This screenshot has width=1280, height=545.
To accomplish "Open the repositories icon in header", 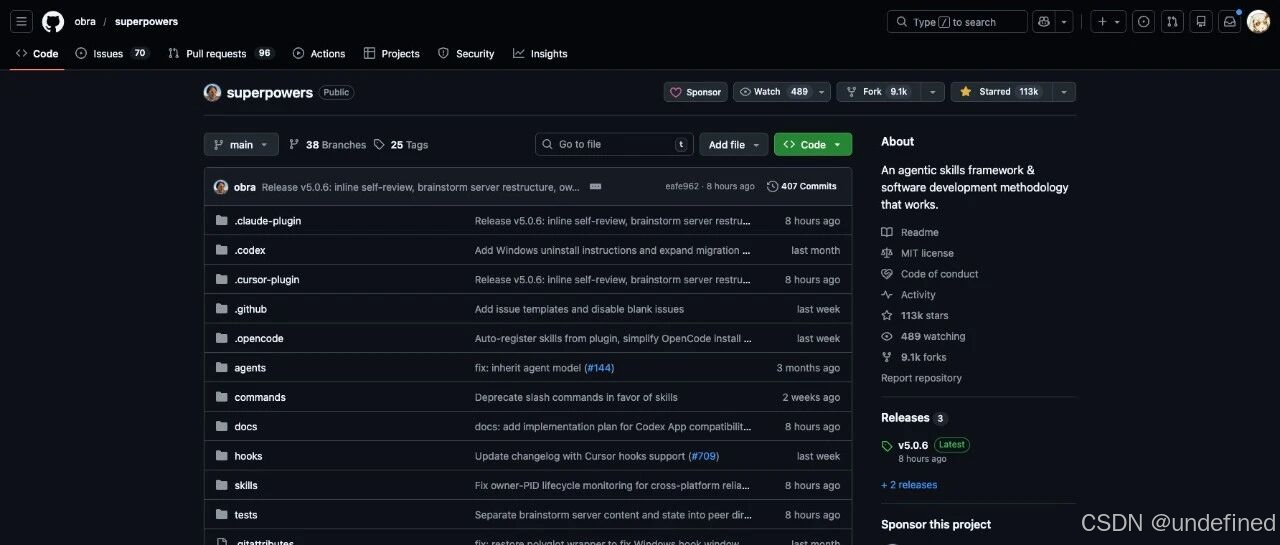I will (1201, 21).
